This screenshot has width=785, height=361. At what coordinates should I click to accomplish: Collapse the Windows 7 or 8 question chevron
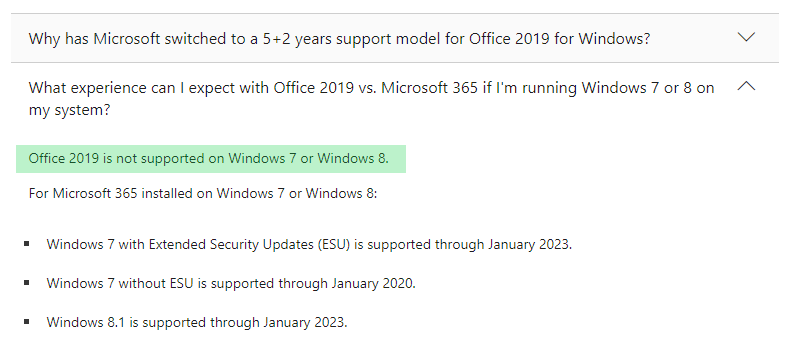(746, 86)
